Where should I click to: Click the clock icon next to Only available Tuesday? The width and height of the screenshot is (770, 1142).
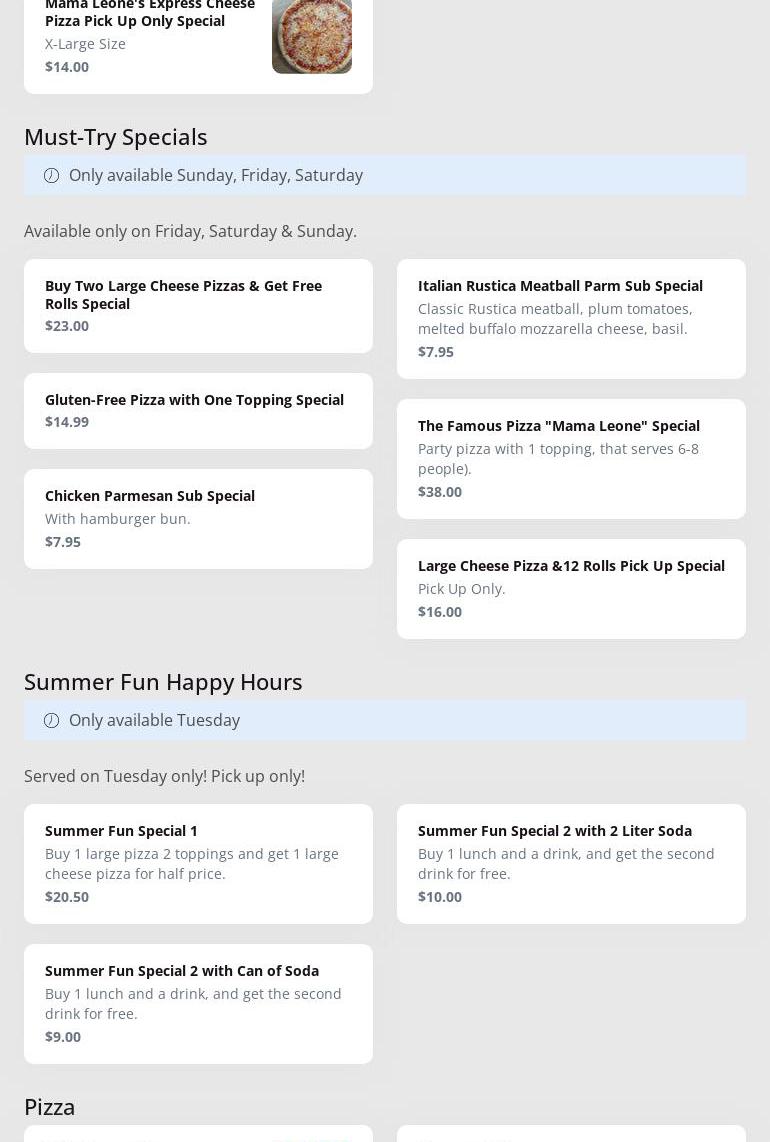click(51, 720)
